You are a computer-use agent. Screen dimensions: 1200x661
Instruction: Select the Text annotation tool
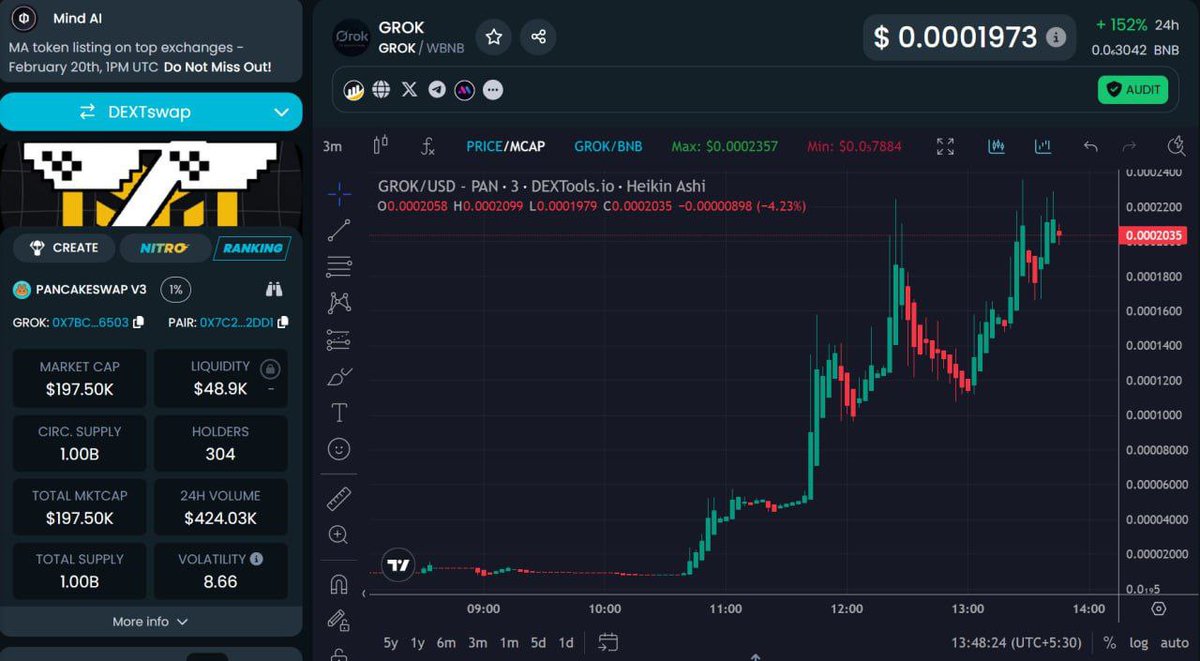tap(339, 413)
